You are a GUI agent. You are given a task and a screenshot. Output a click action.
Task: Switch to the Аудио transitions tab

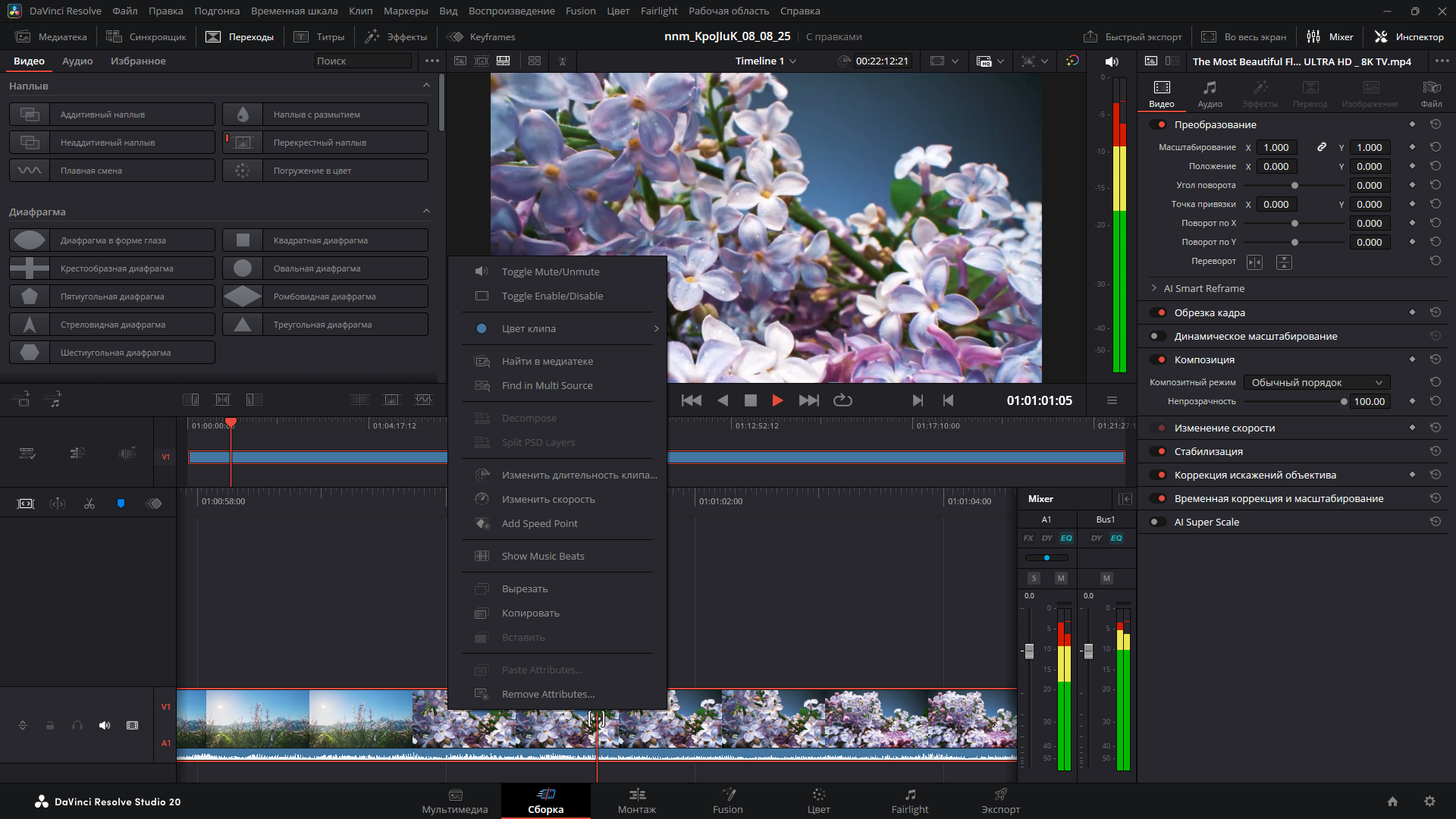click(x=77, y=61)
